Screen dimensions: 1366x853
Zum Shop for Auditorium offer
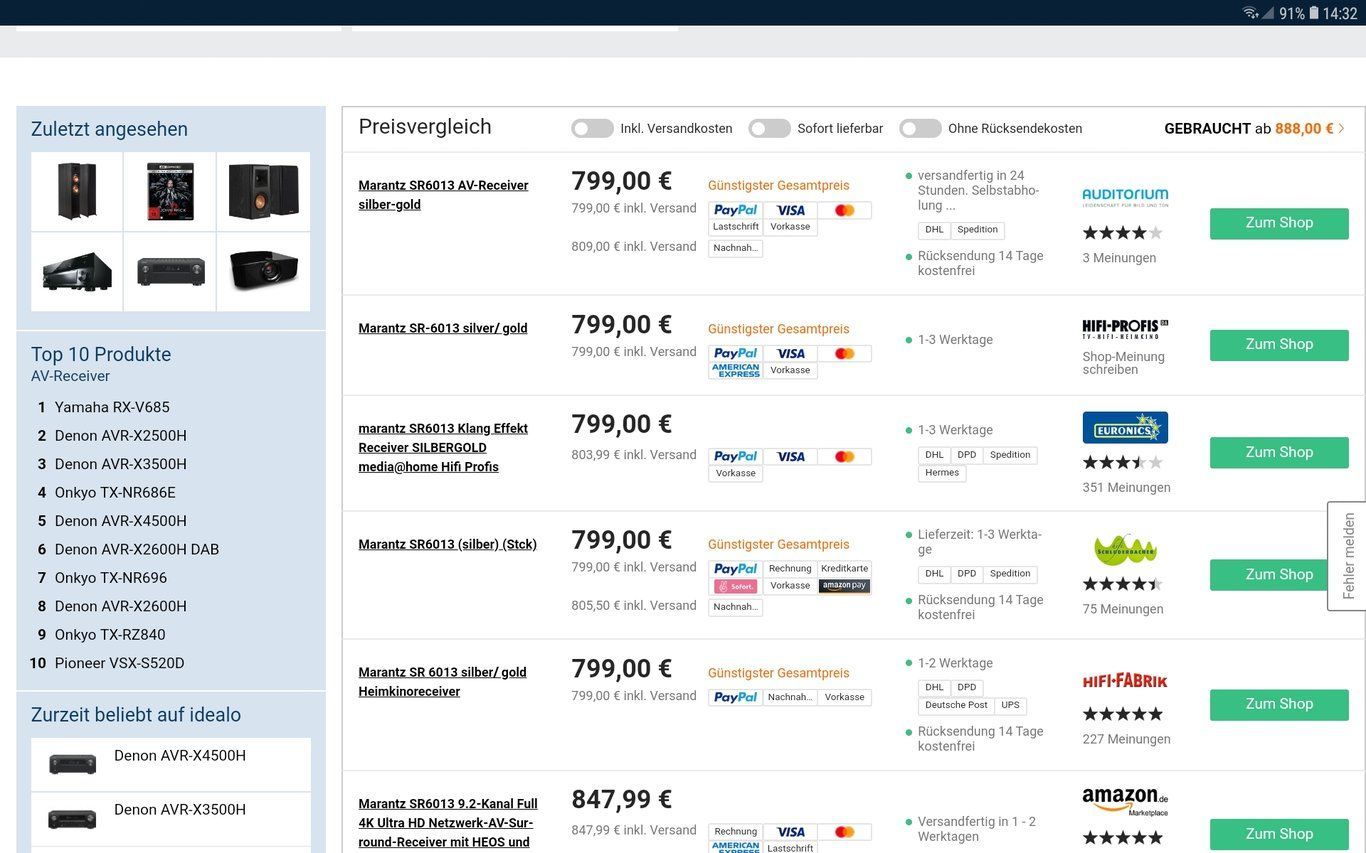tap(1279, 223)
